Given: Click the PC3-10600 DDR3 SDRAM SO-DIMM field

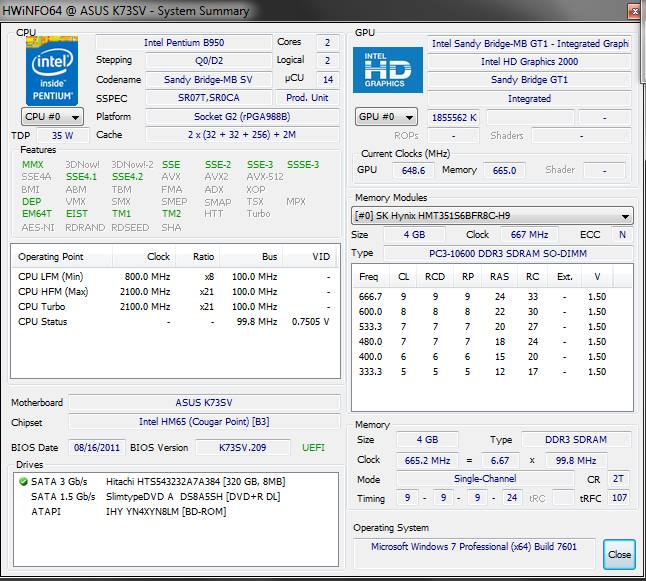Looking at the screenshot, I should 508,254.
